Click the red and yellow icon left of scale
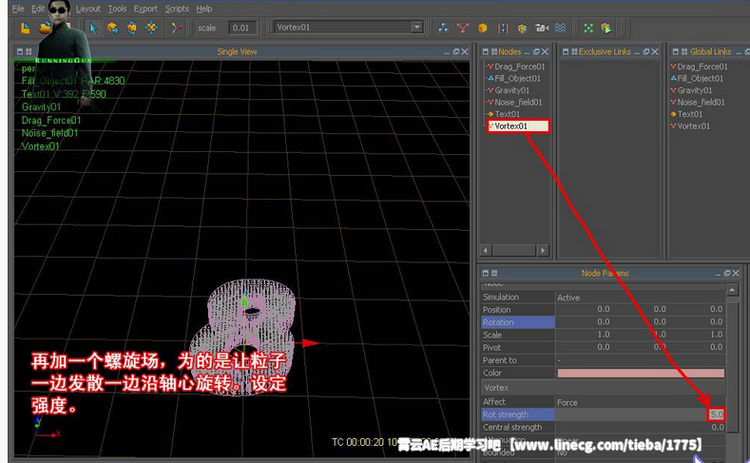The width and height of the screenshot is (750, 463). point(176,28)
